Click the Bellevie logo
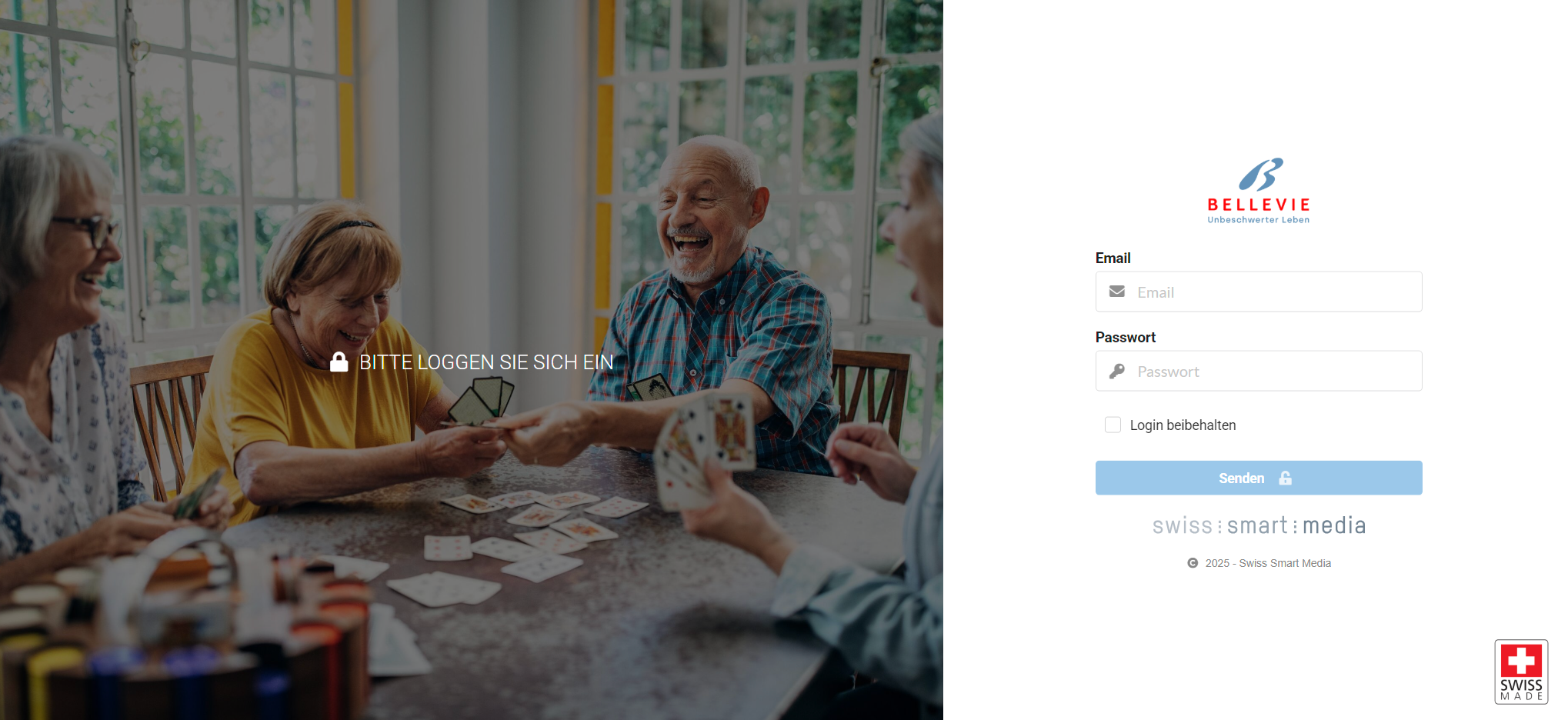The width and height of the screenshot is (1568, 720). pos(1259,191)
